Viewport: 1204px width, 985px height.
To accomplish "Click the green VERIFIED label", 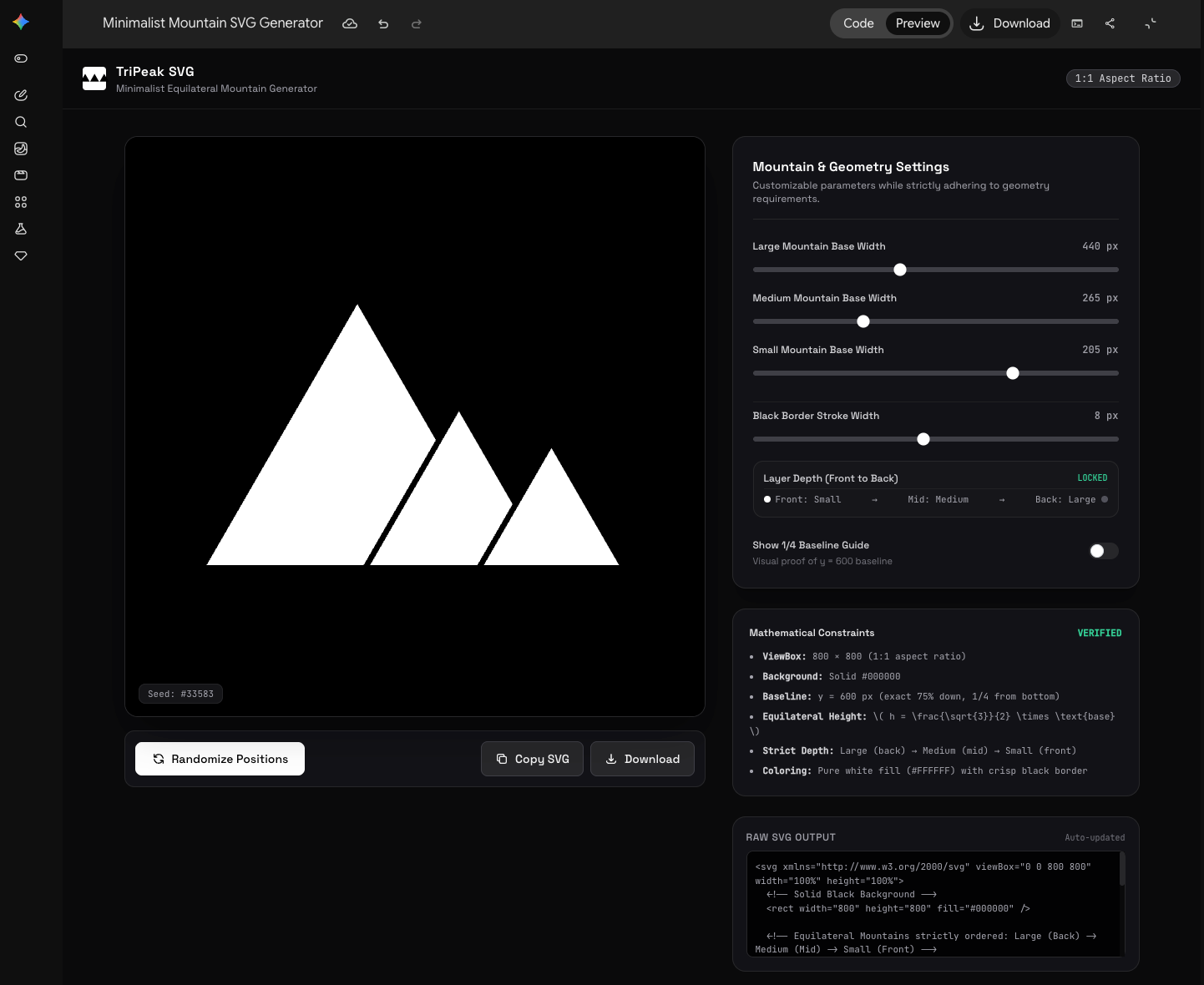I will pyautogui.click(x=1099, y=634).
